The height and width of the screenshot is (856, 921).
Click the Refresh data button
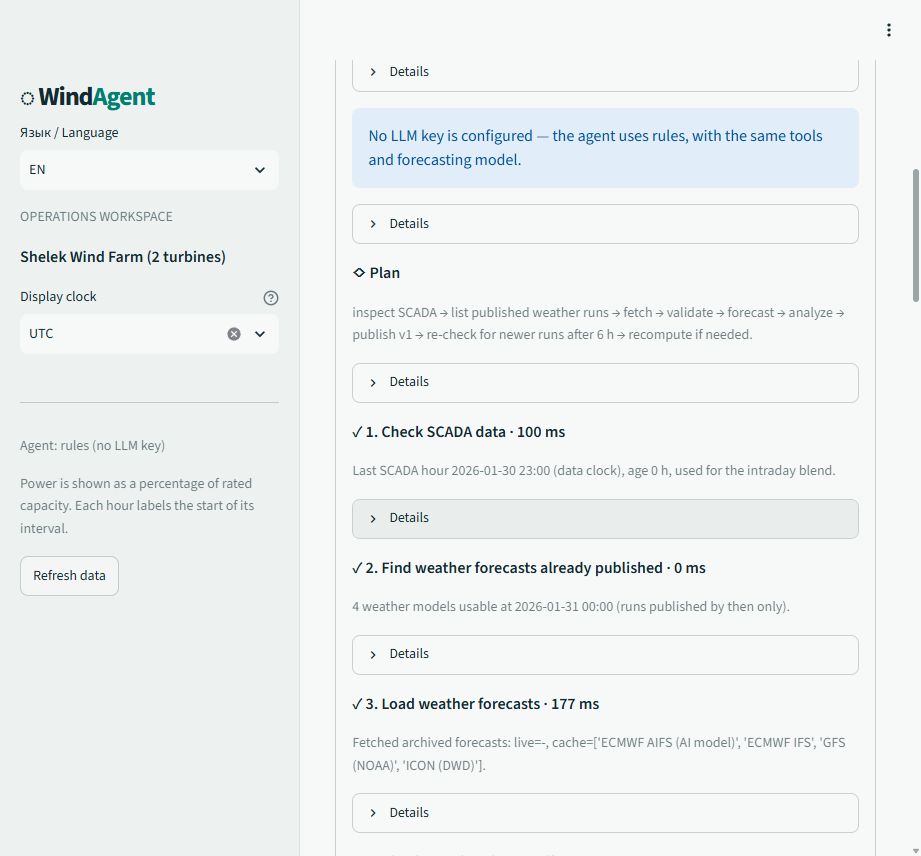coord(69,576)
